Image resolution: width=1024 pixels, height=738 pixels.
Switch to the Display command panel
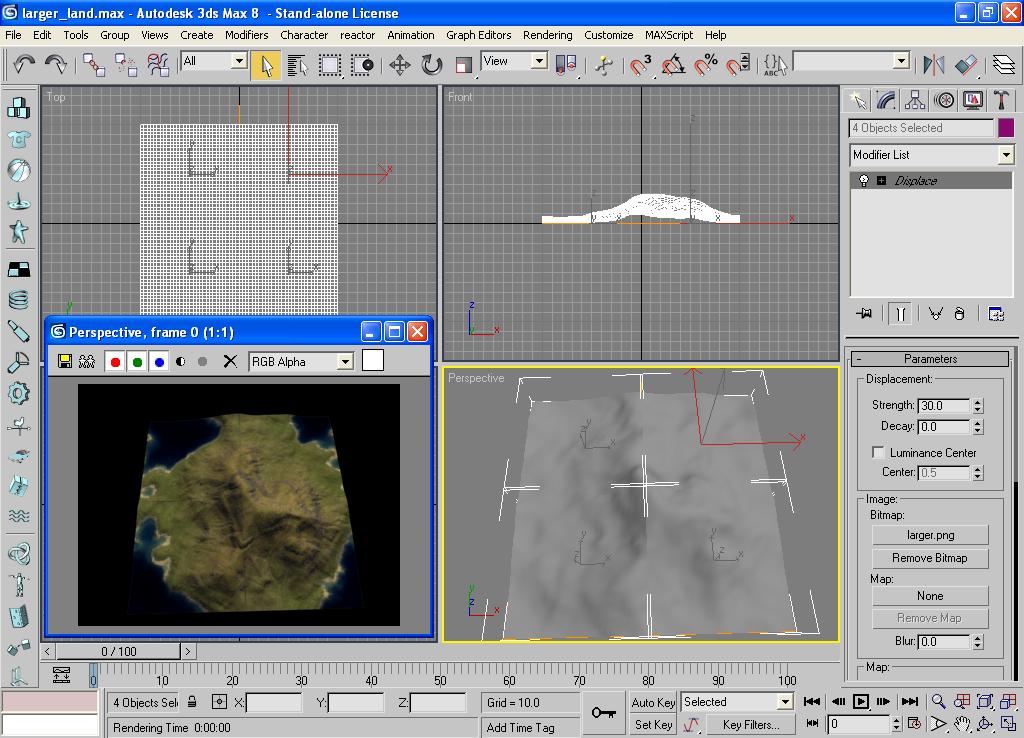[973, 100]
